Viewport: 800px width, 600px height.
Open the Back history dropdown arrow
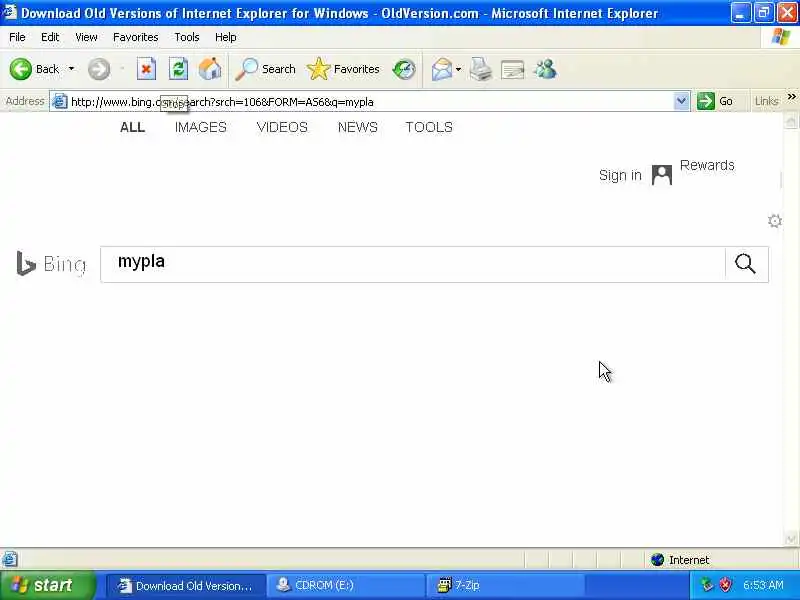[71, 69]
